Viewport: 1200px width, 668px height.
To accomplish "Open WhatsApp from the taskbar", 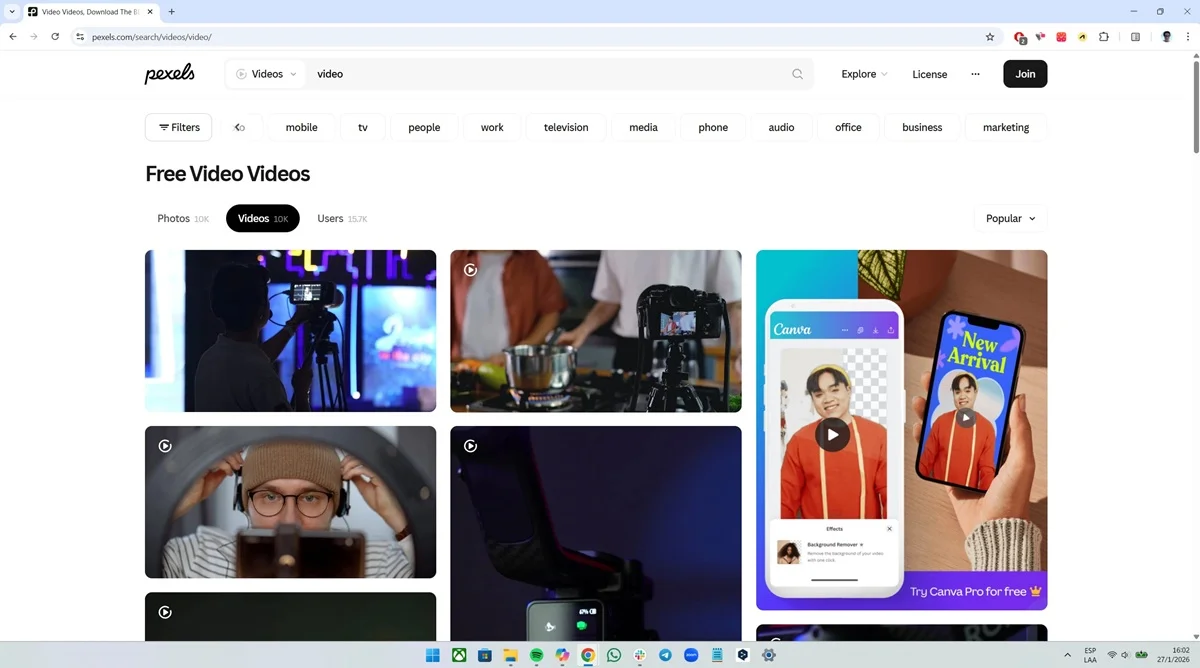I will point(613,654).
